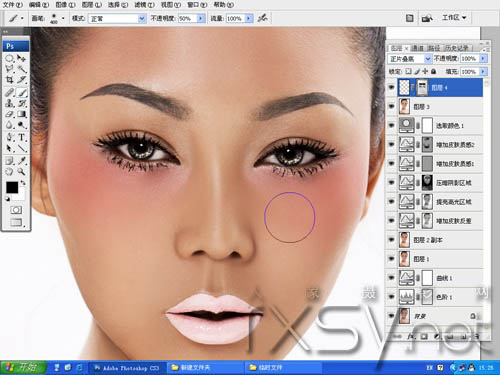The height and width of the screenshot is (375, 500).
Task: Toggle lock transparent pixels
Action: 409,71
